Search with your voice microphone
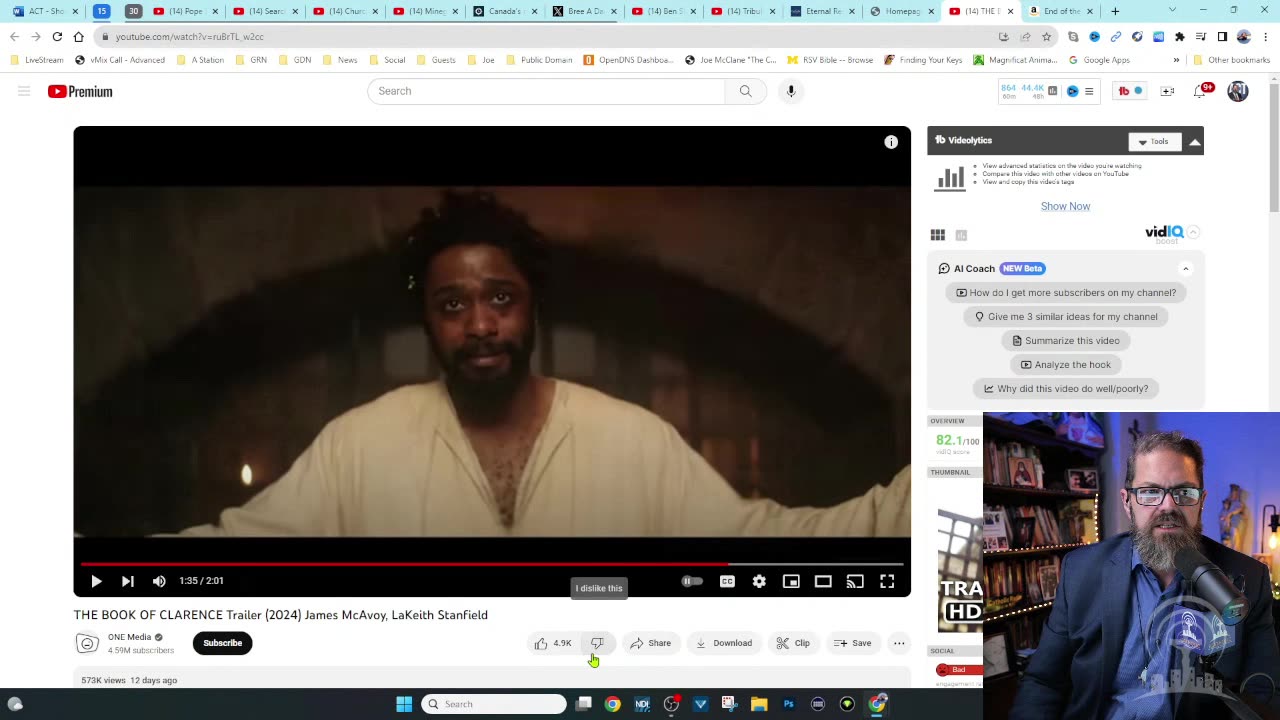The image size is (1280, 720). [x=790, y=91]
